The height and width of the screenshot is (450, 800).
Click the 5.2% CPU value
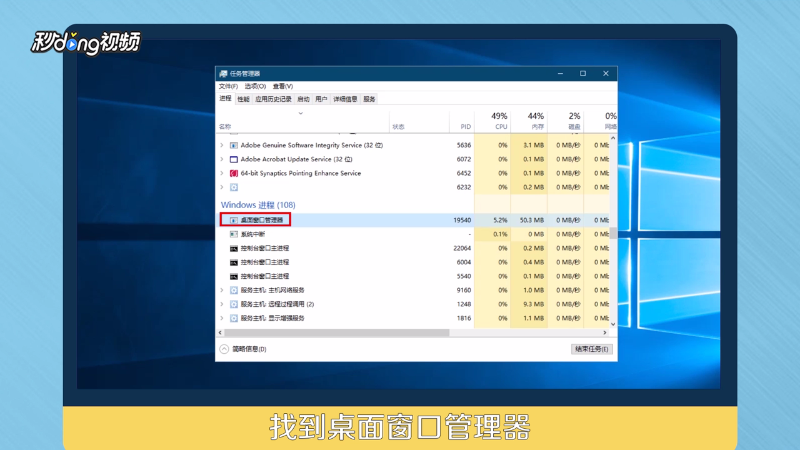pos(501,220)
